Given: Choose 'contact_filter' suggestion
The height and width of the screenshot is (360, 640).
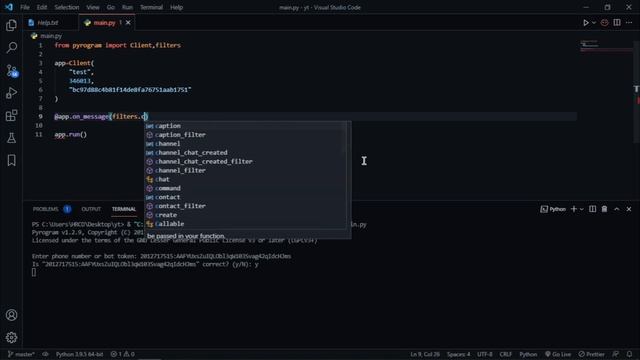Looking at the screenshot, I should [245, 206].
